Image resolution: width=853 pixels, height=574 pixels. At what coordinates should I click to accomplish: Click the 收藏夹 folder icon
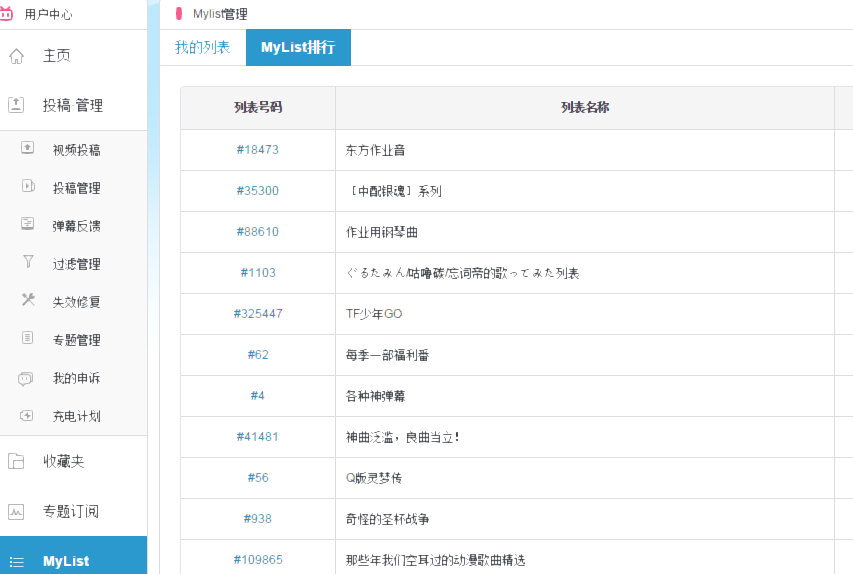[16, 461]
